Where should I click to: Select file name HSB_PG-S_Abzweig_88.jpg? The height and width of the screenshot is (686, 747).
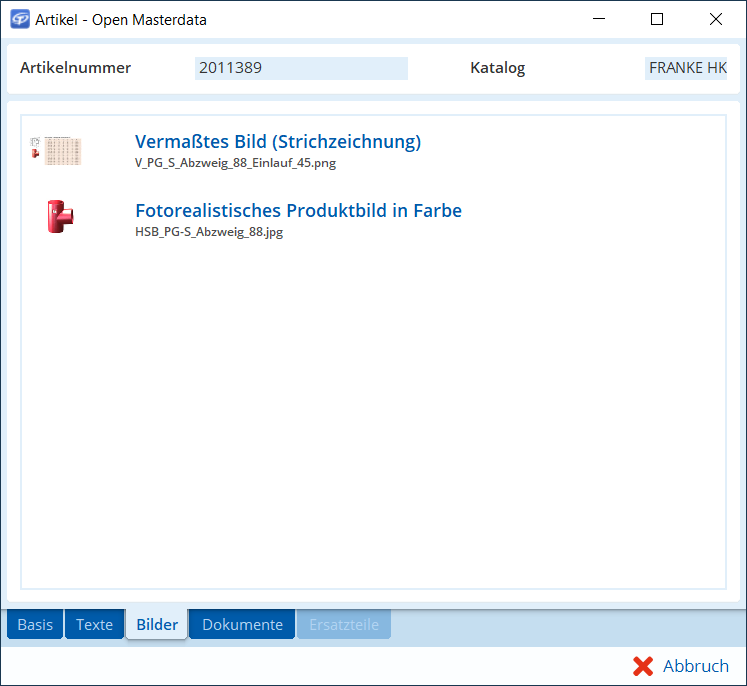click(x=209, y=232)
